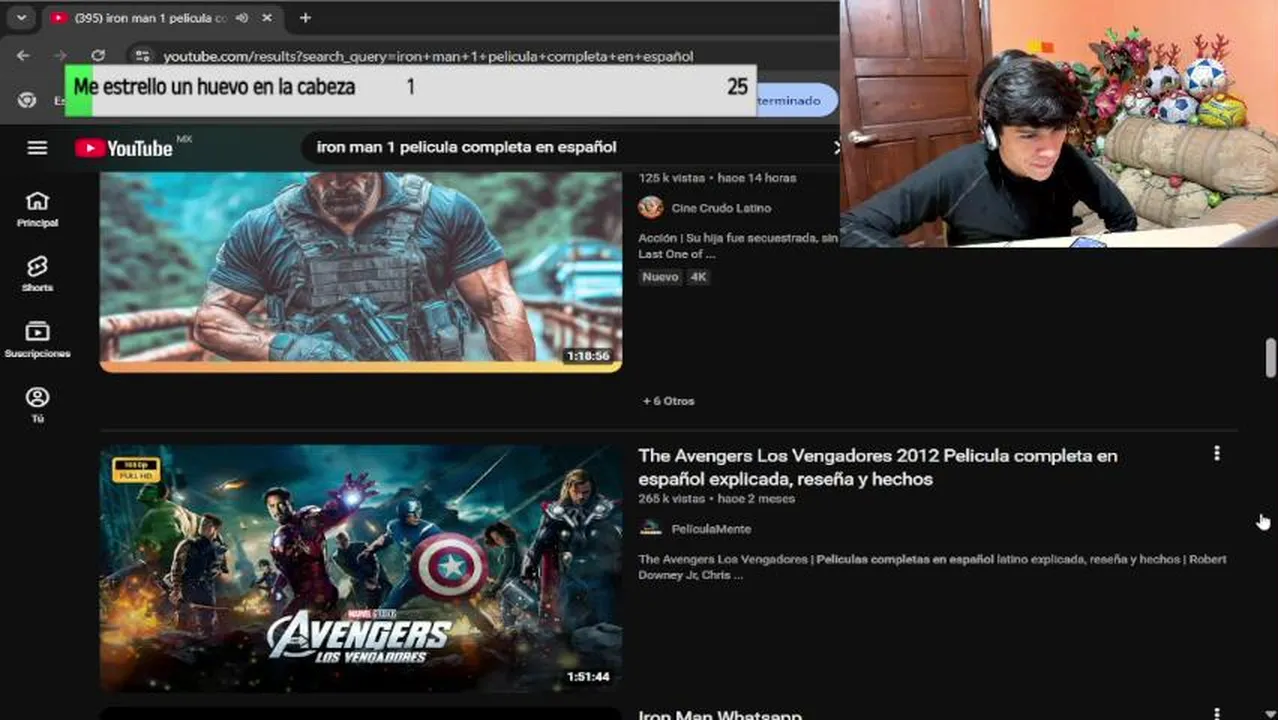The image size is (1278, 720).
Task: Open the Cine Crudo Latino channel link
Action: [x=721, y=208]
